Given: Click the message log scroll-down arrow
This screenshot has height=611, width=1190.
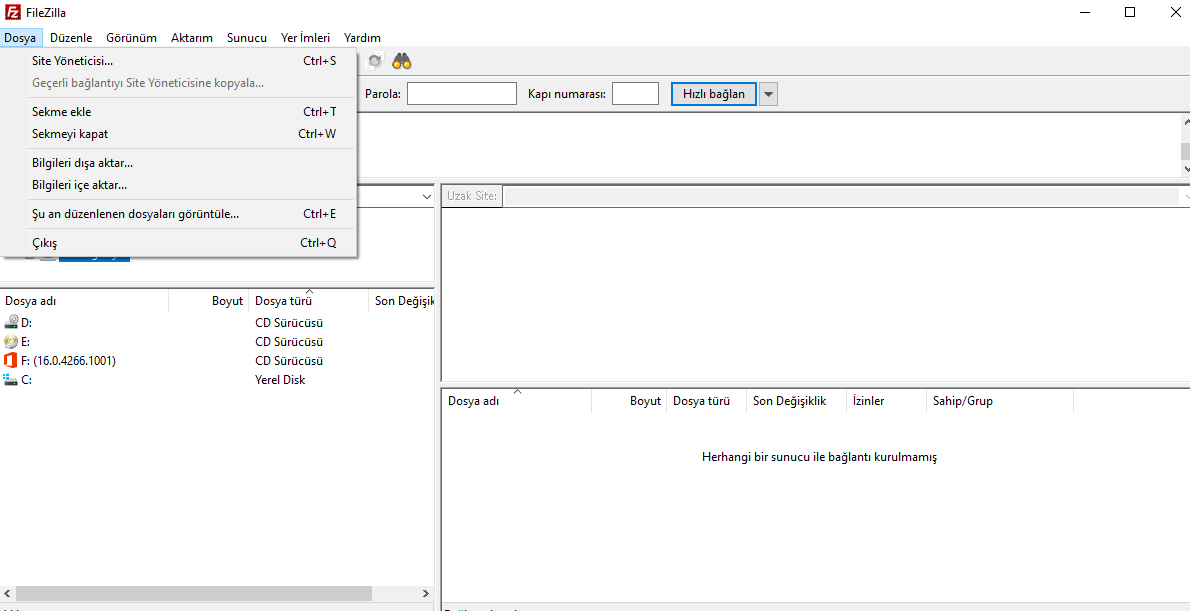Looking at the screenshot, I should point(1185,168).
